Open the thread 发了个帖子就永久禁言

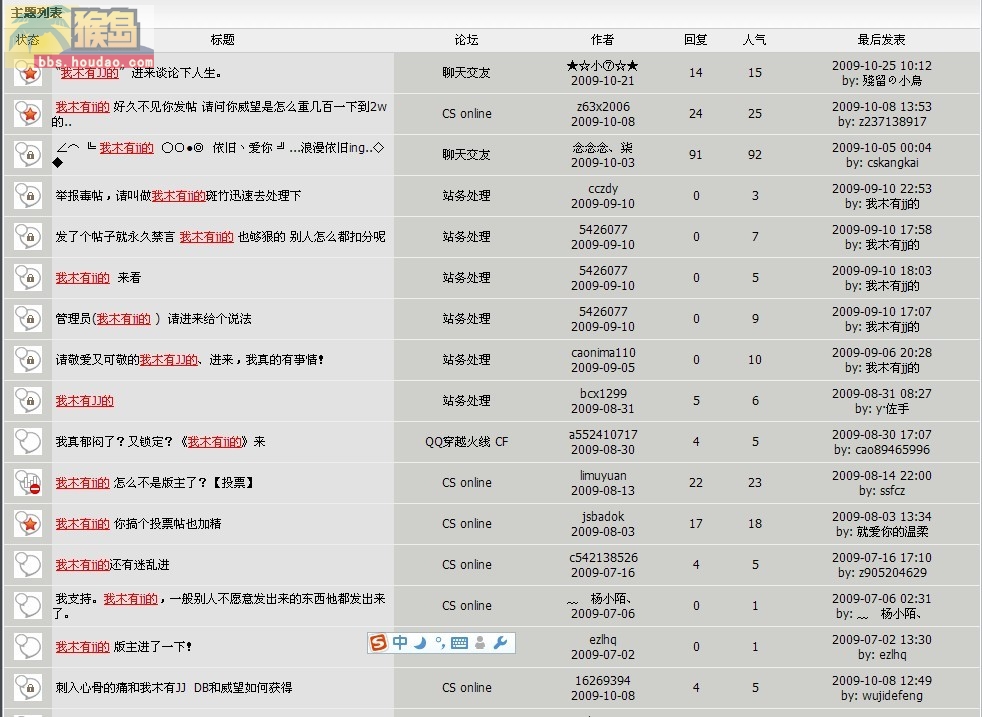point(220,237)
